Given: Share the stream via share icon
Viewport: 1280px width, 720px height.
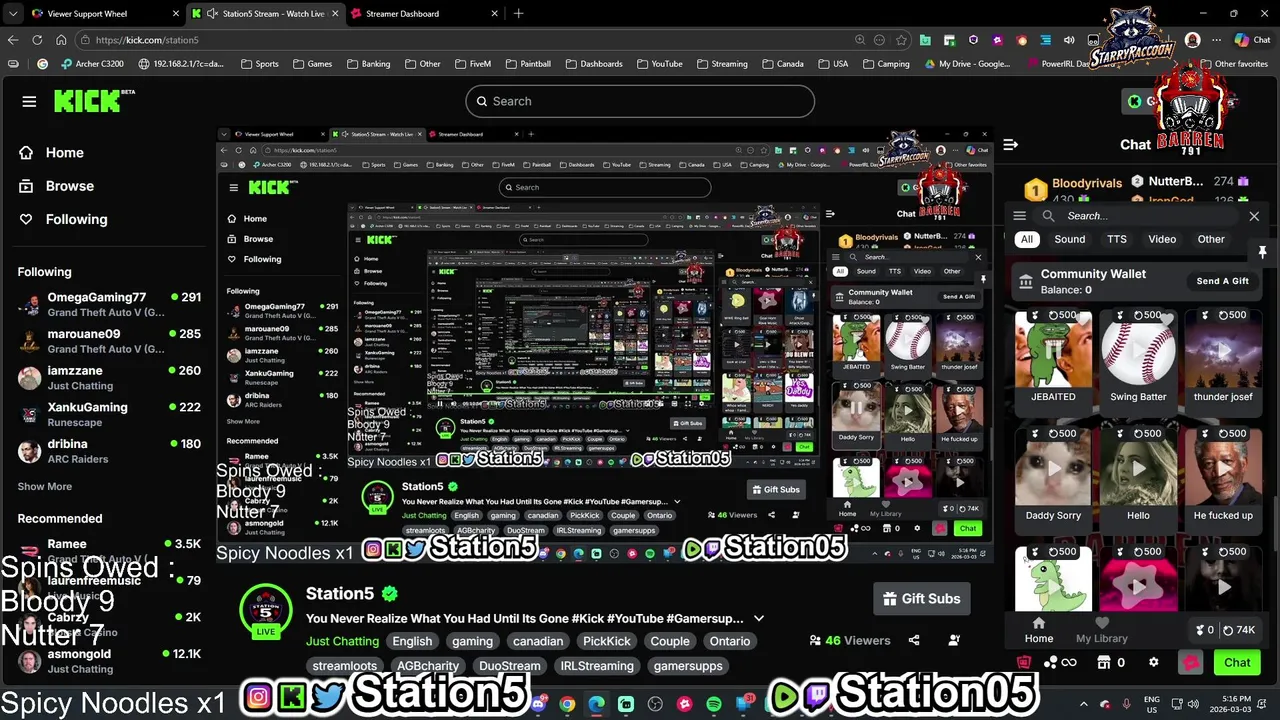Looking at the screenshot, I should coord(914,641).
